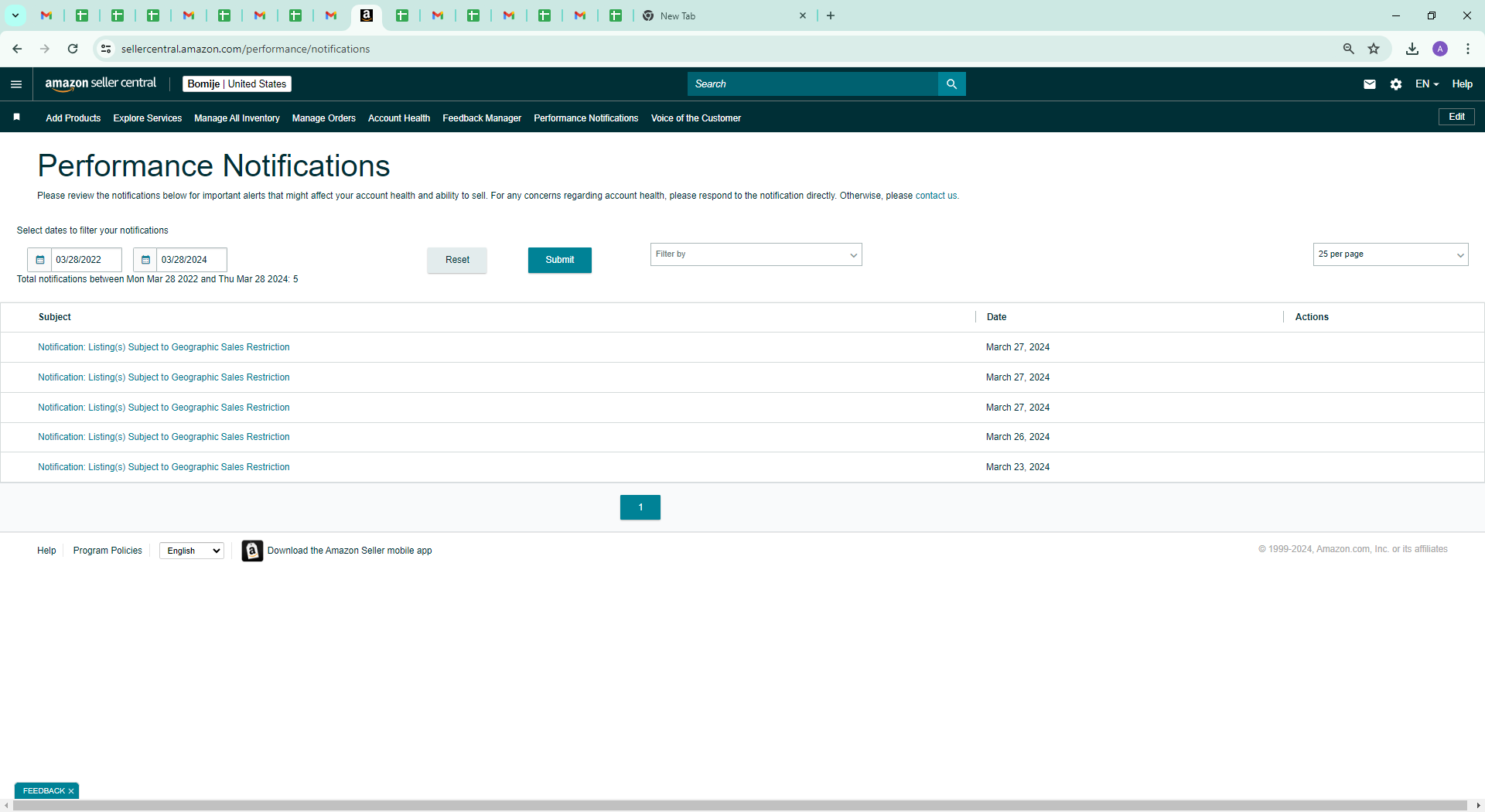The height and width of the screenshot is (812, 1485).
Task: Click the Date column header
Action: coord(996,317)
